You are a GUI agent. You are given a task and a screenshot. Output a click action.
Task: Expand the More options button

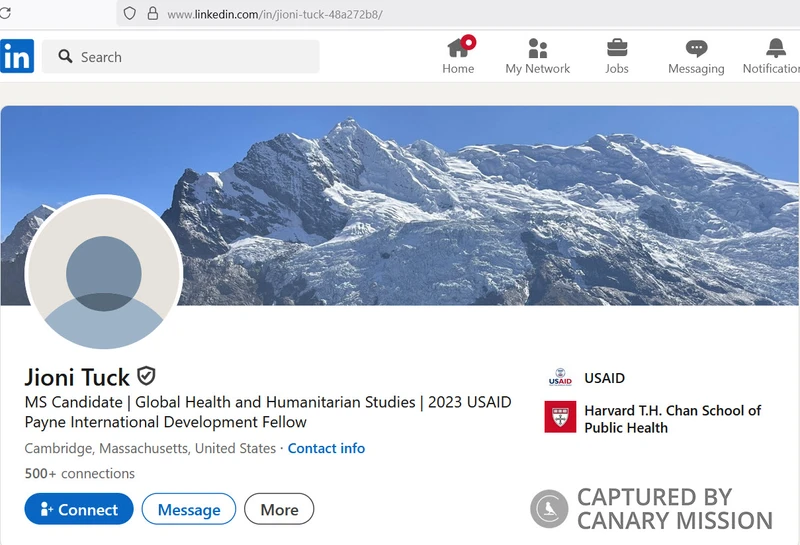[279, 509]
